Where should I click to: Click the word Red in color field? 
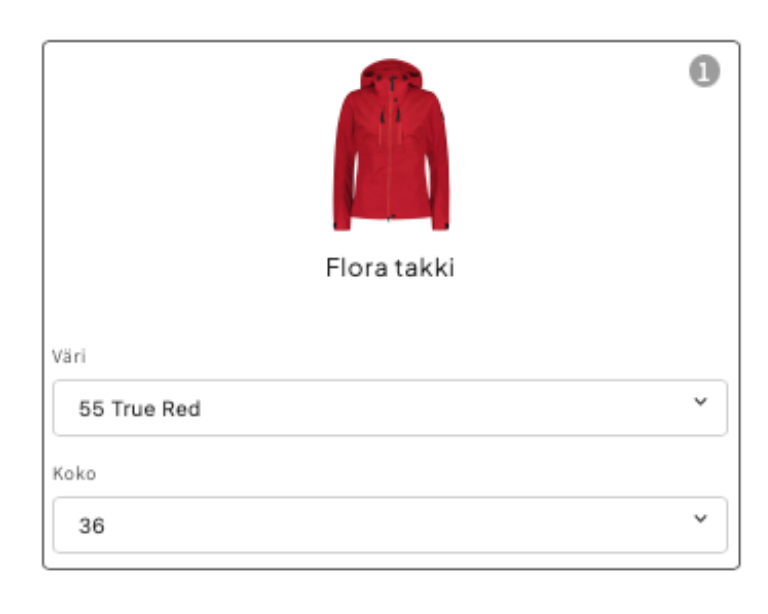181,409
